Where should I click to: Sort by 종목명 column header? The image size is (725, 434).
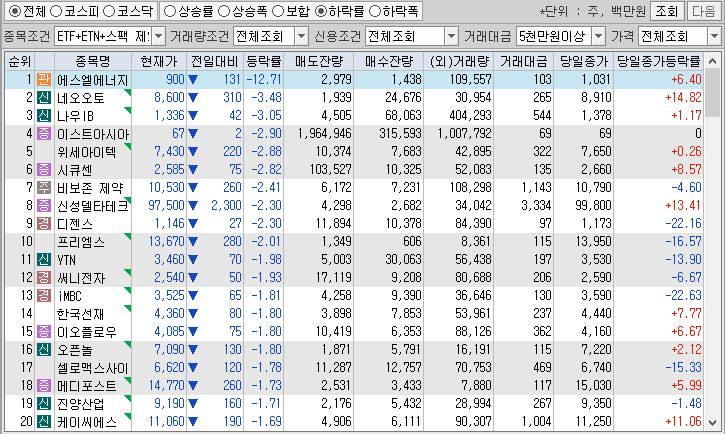(93, 61)
